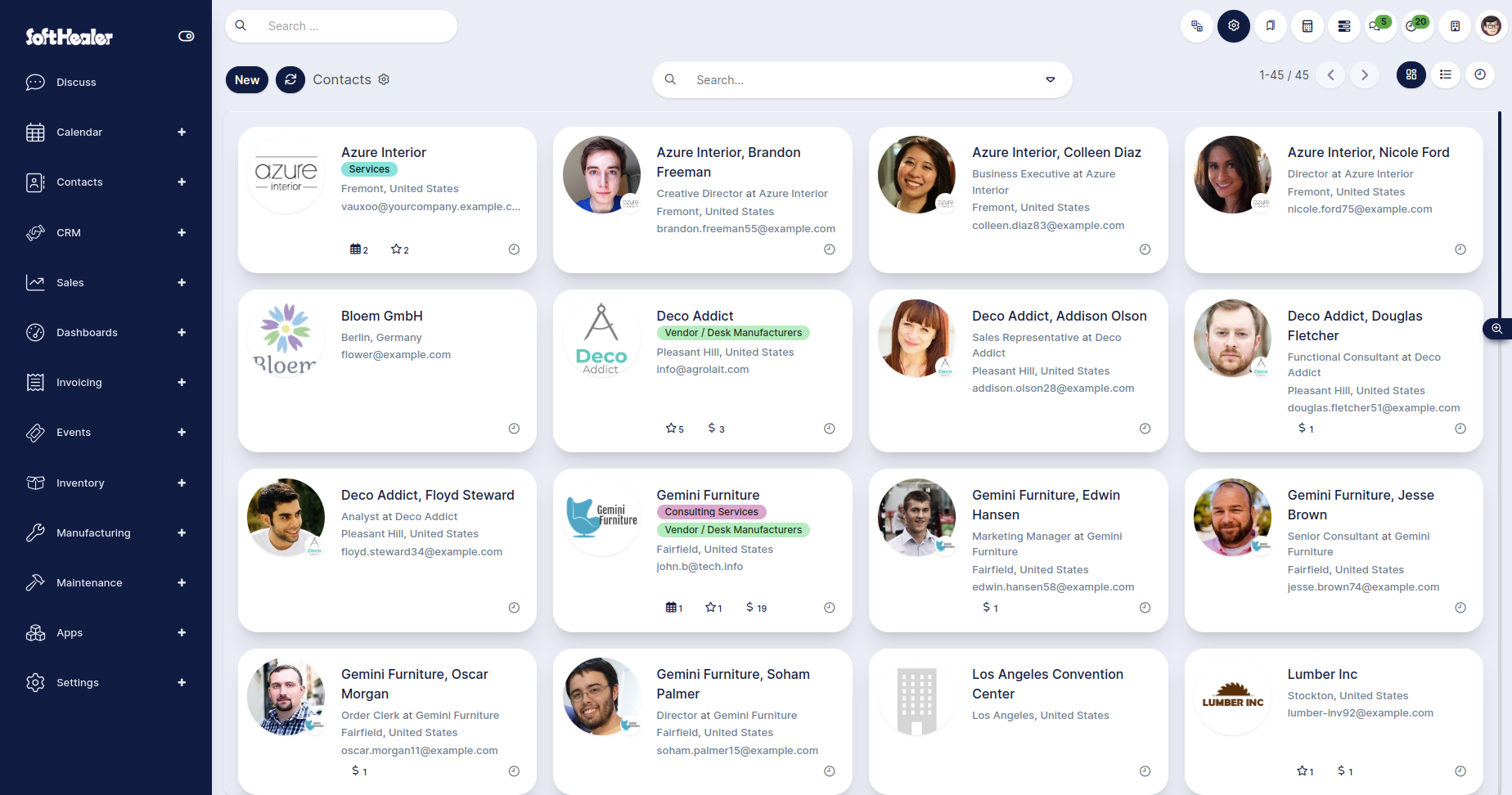Expand the Apps submenu plus
1512x795 pixels.
coord(182,632)
